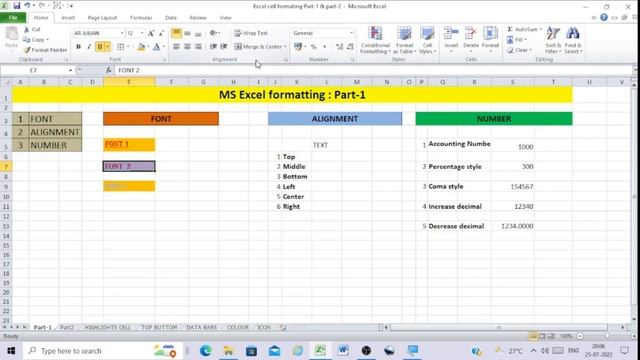Screen dimensions: 640x360
Task: Open Microsoft Word from taskbar
Action: pos(343,350)
